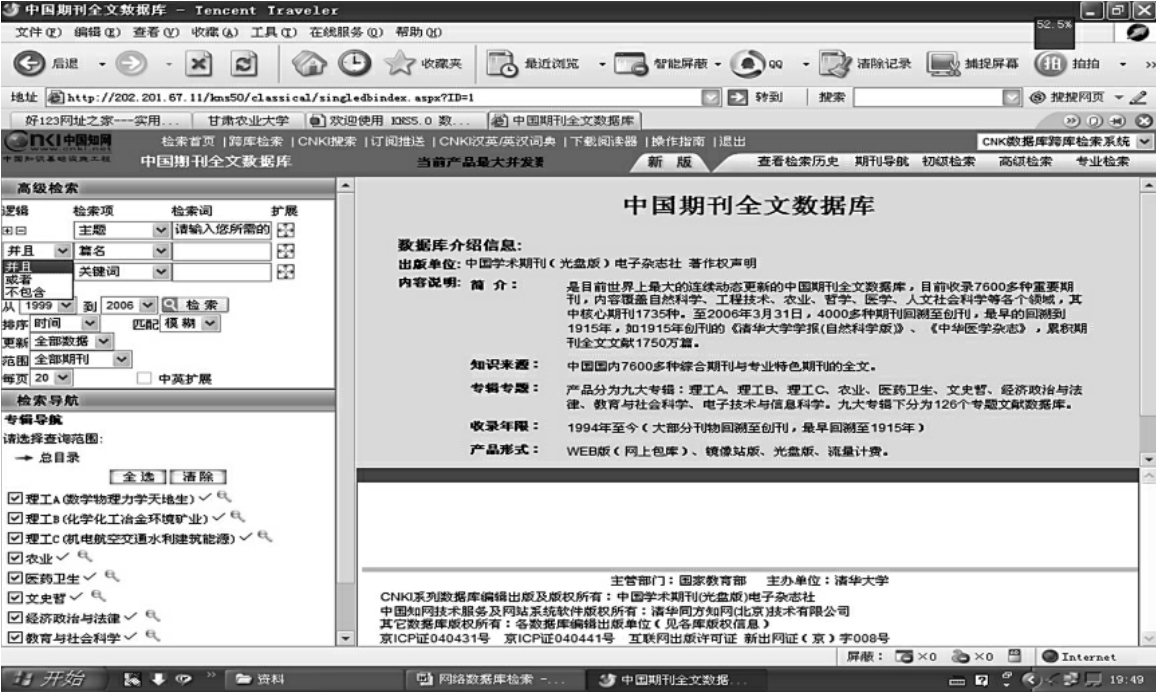1156x692 pixels.
Task: Toggle the 教育与社会科学 checkbox
Action: pos(15,637)
